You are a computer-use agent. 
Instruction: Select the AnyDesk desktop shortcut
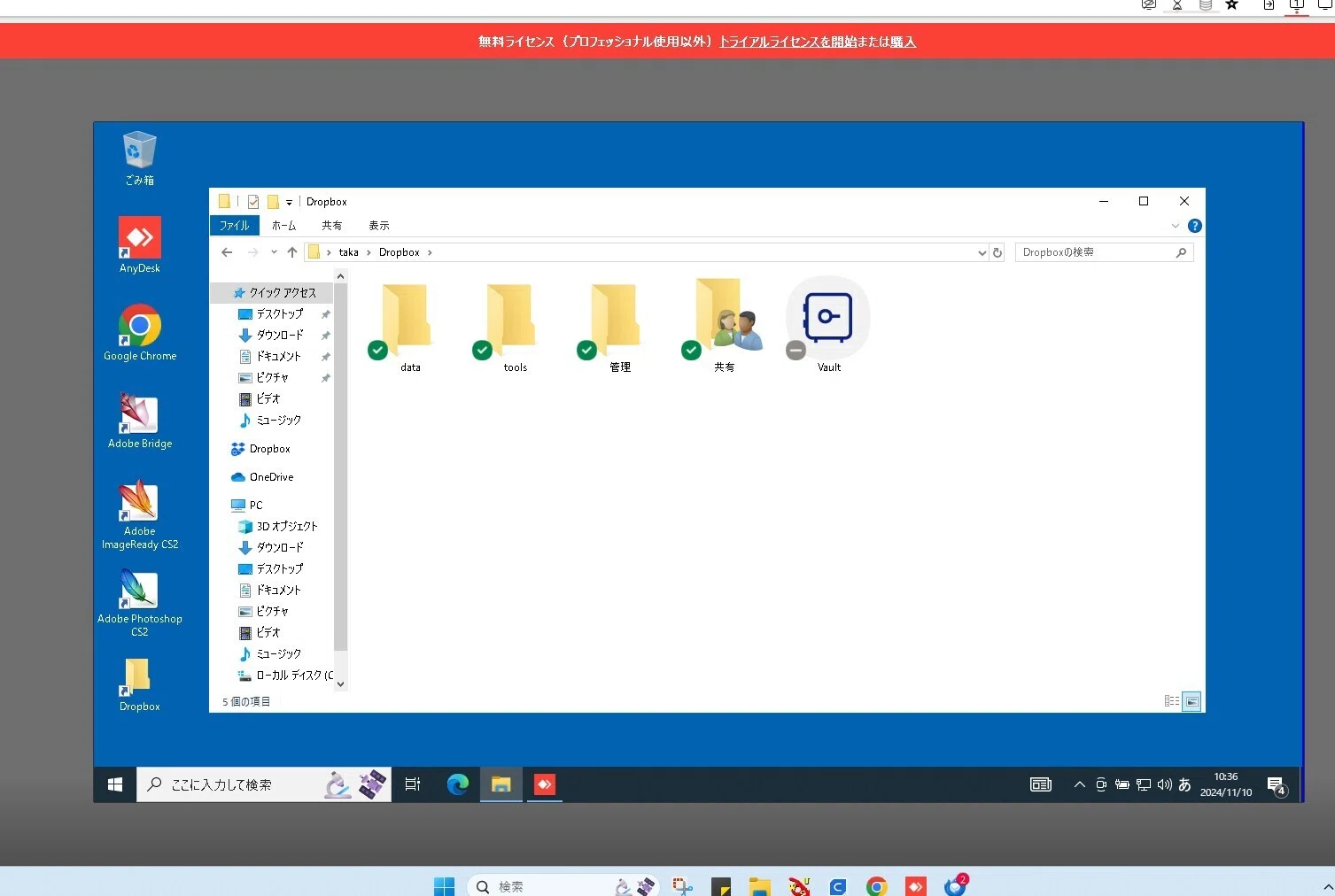[140, 244]
